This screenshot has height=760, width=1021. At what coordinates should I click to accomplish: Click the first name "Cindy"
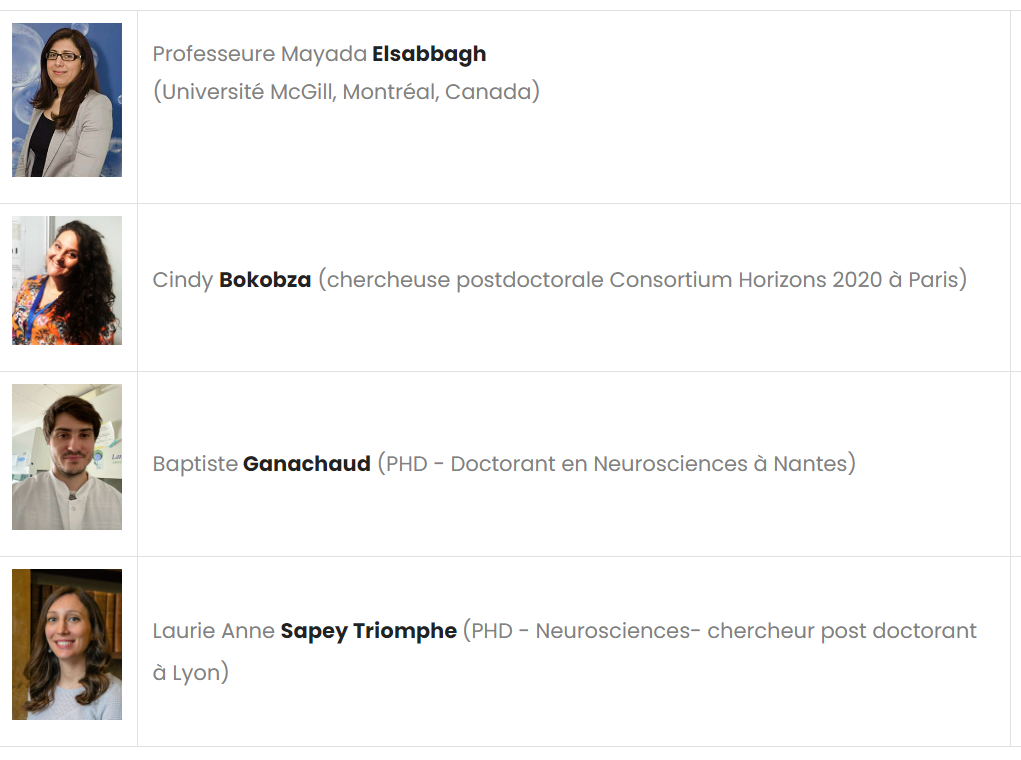pos(183,280)
